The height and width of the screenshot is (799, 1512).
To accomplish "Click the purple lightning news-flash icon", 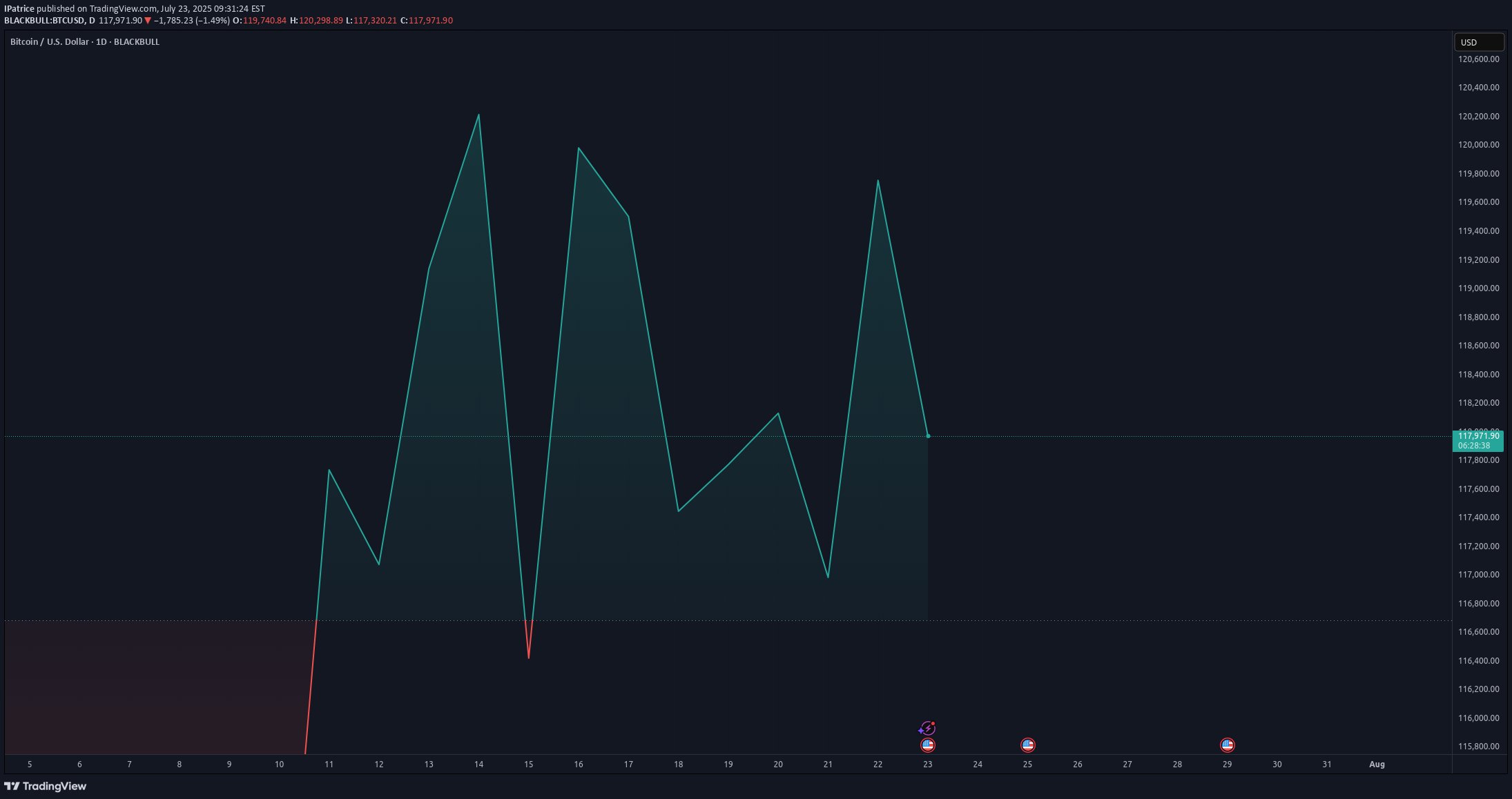I will pos(927,729).
